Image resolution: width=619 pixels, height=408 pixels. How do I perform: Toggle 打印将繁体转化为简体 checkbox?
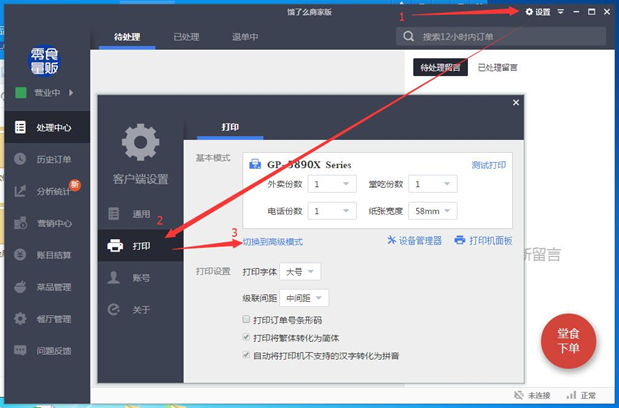click(x=246, y=337)
